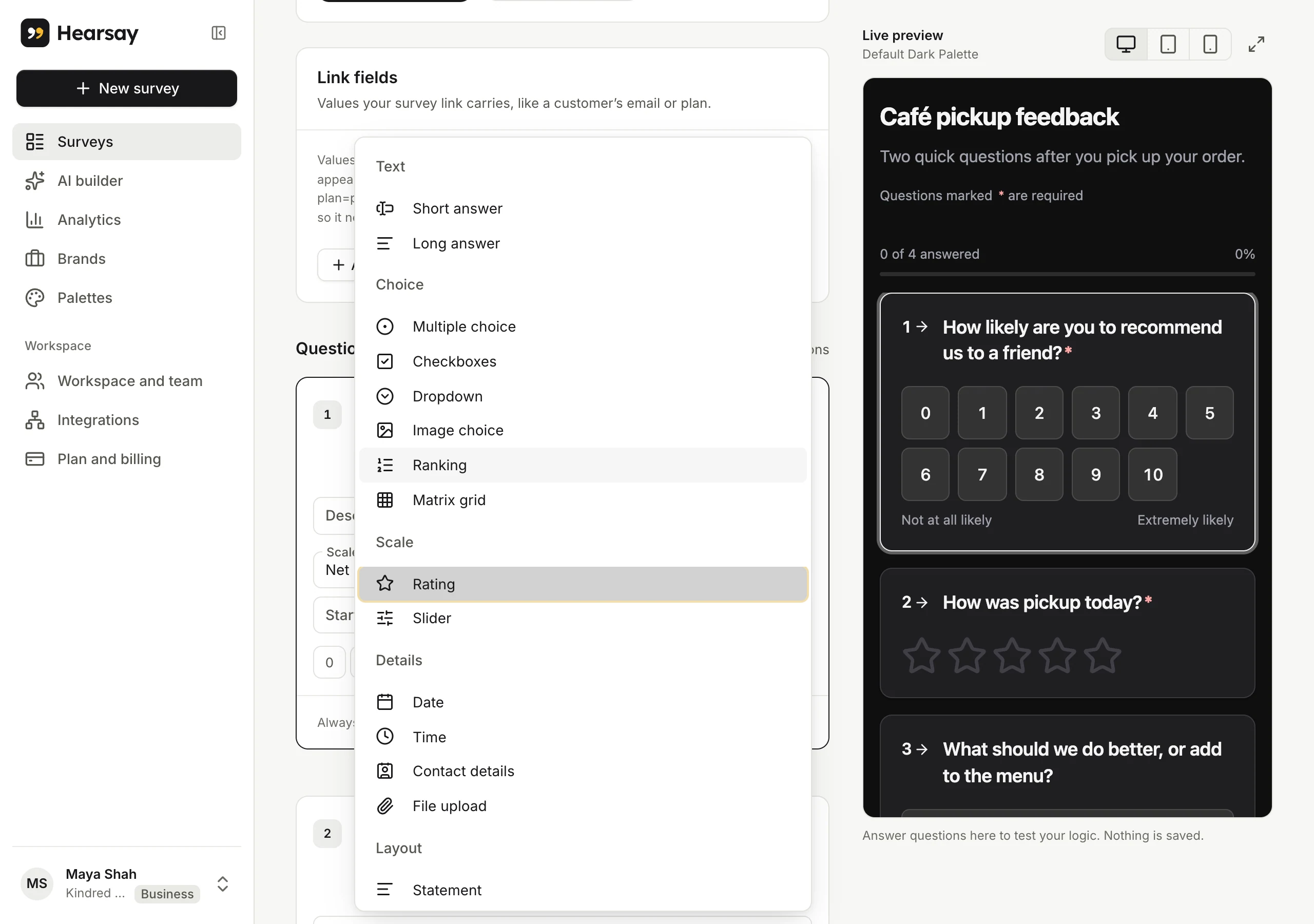Switch live preview to desktop view
1314x924 pixels.
coord(1126,44)
